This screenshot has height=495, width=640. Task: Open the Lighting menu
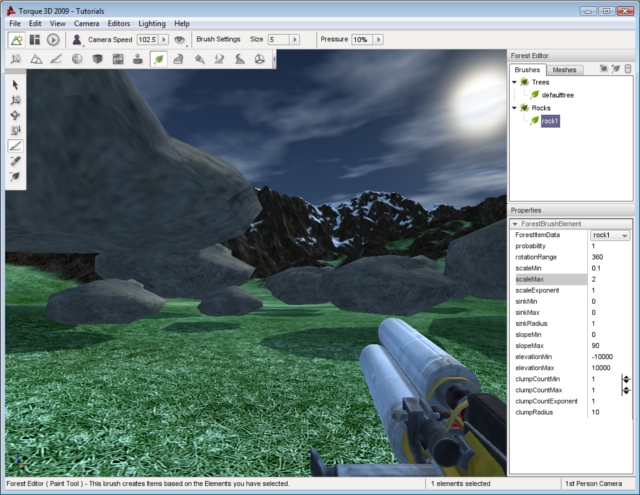point(153,22)
